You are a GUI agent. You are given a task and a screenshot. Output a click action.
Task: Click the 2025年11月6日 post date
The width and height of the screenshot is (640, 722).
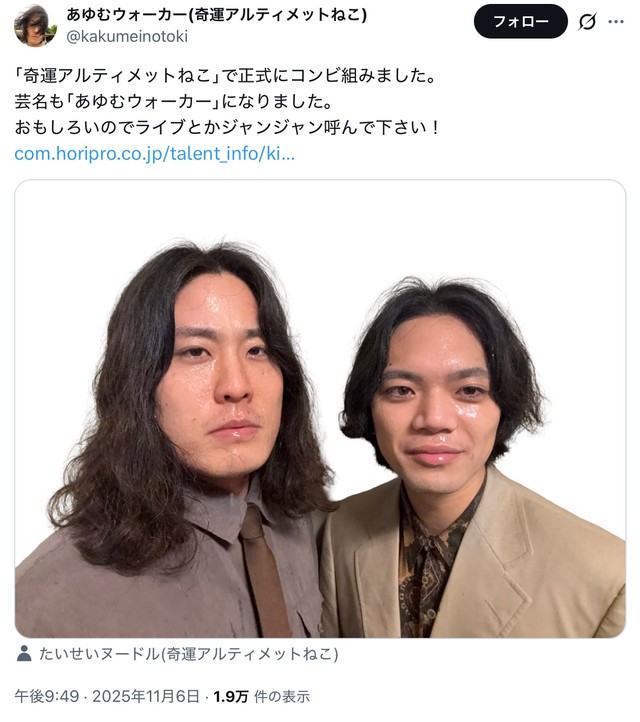[146, 696]
